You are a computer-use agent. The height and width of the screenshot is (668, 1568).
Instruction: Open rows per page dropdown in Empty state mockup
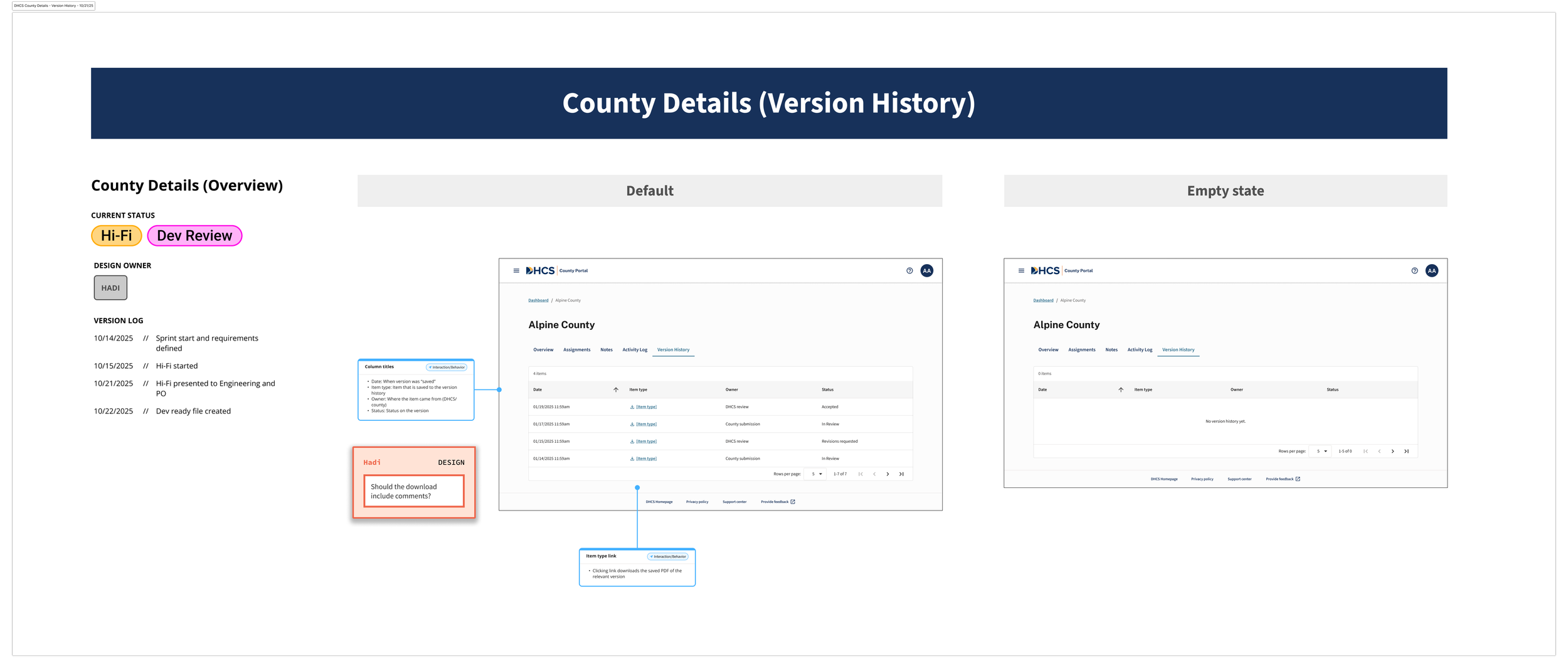(x=1322, y=452)
